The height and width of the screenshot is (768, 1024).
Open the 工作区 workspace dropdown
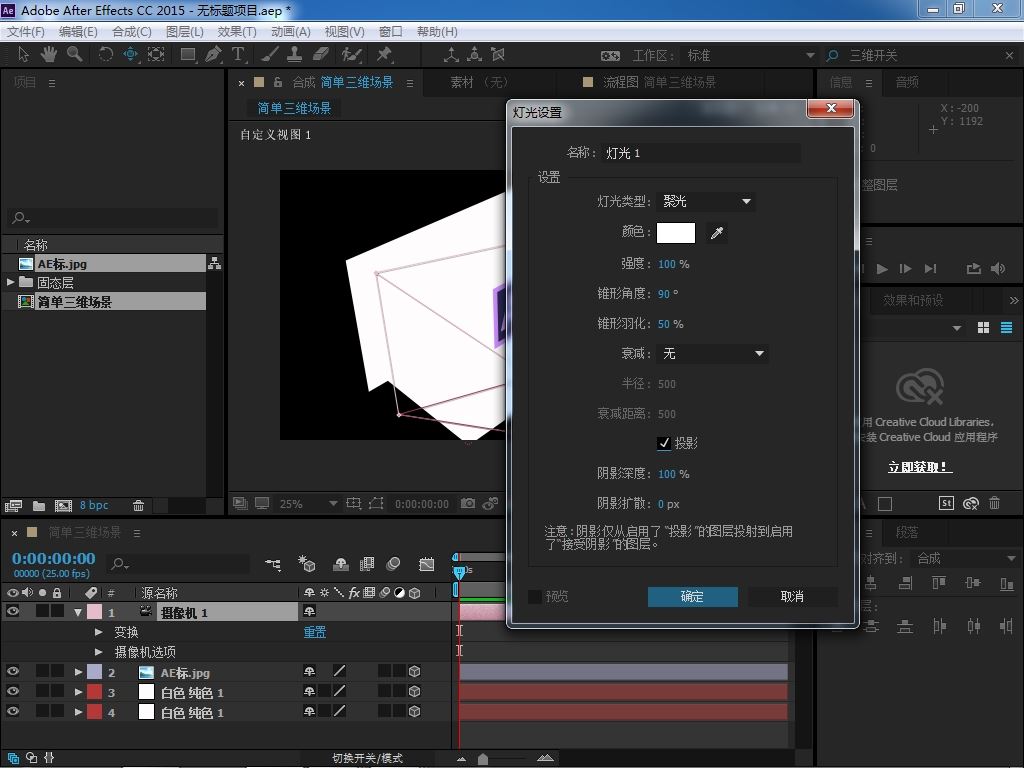pyautogui.click(x=748, y=56)
